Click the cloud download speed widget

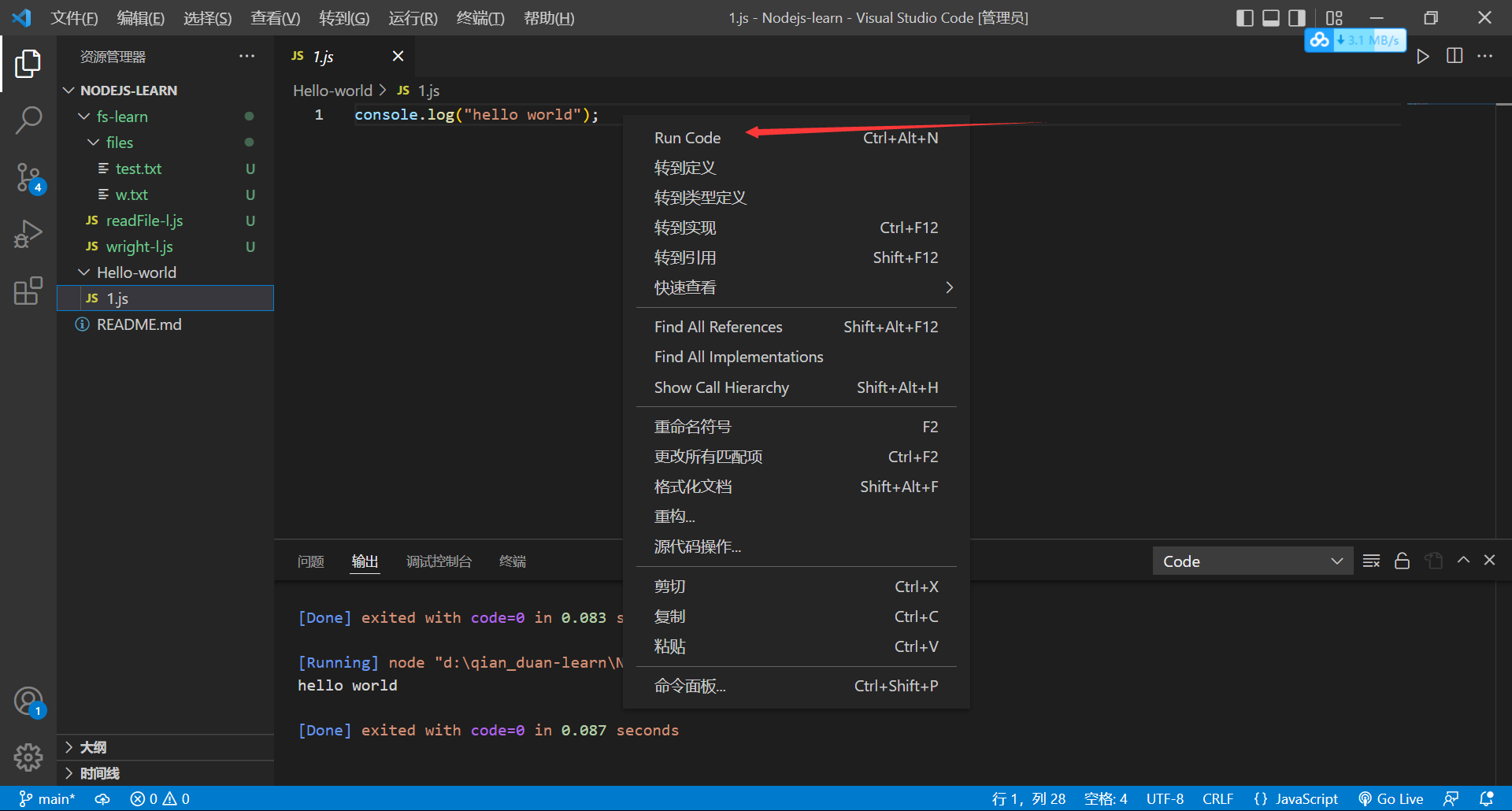click(x=1355, y=40)
